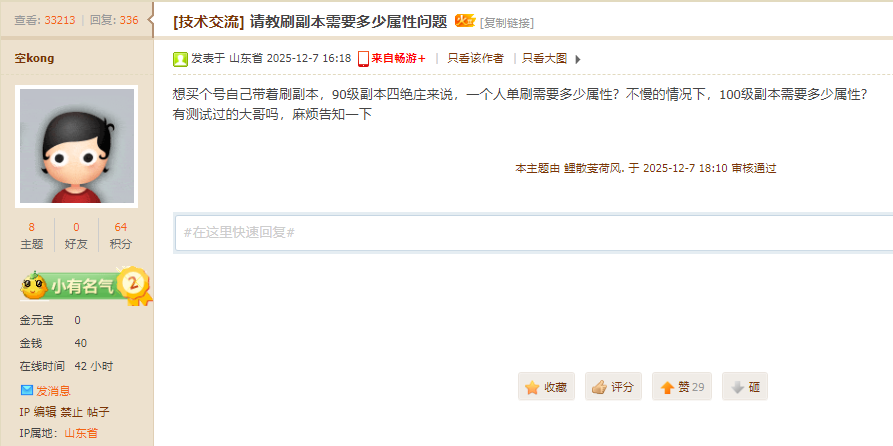Image resolution: width=893 pixels, height=446 pixels.
Task: Click the blue envelope 发消息 icon
Action: pos(27,390)
